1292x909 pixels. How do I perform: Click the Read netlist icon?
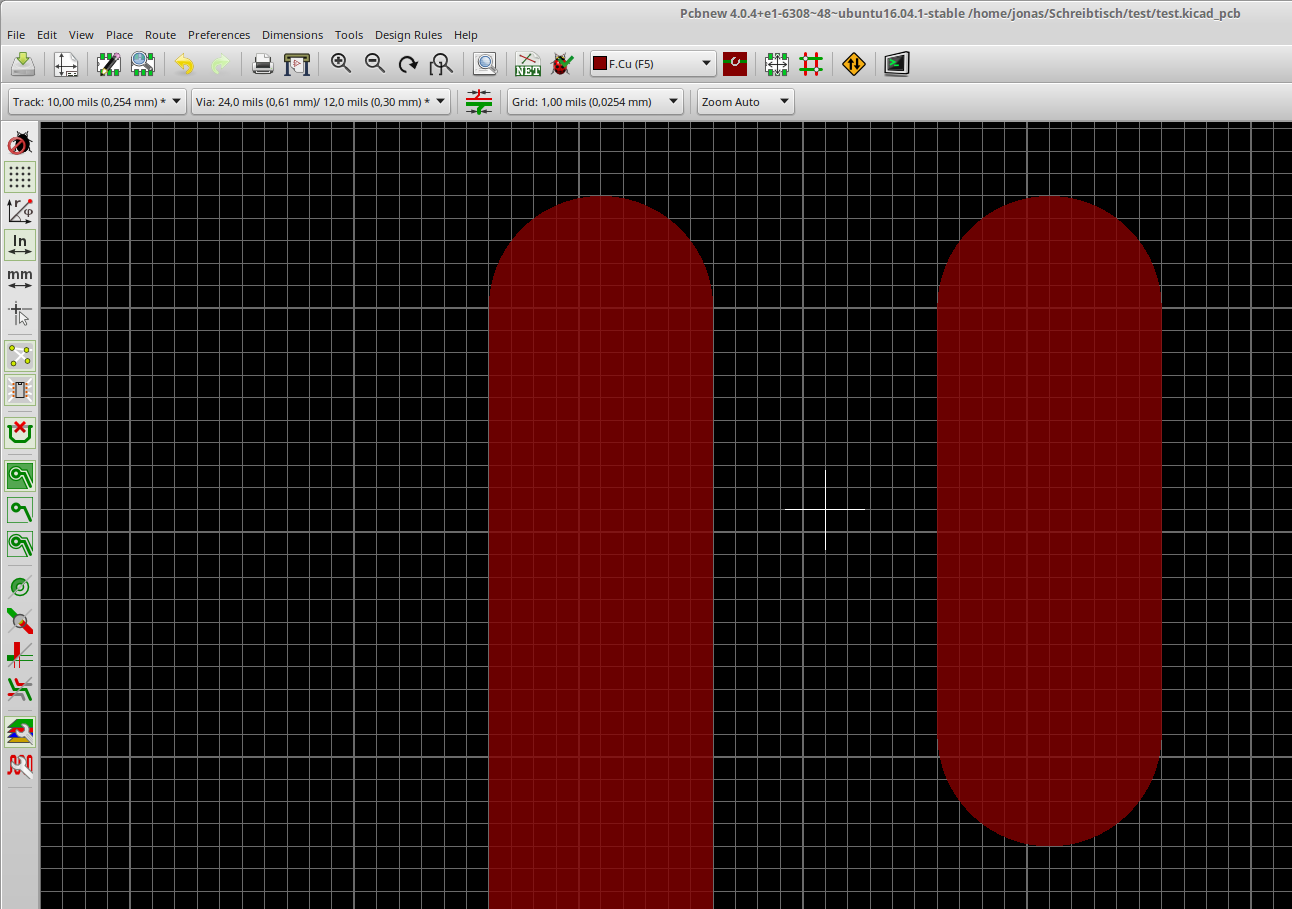(527, 65)
